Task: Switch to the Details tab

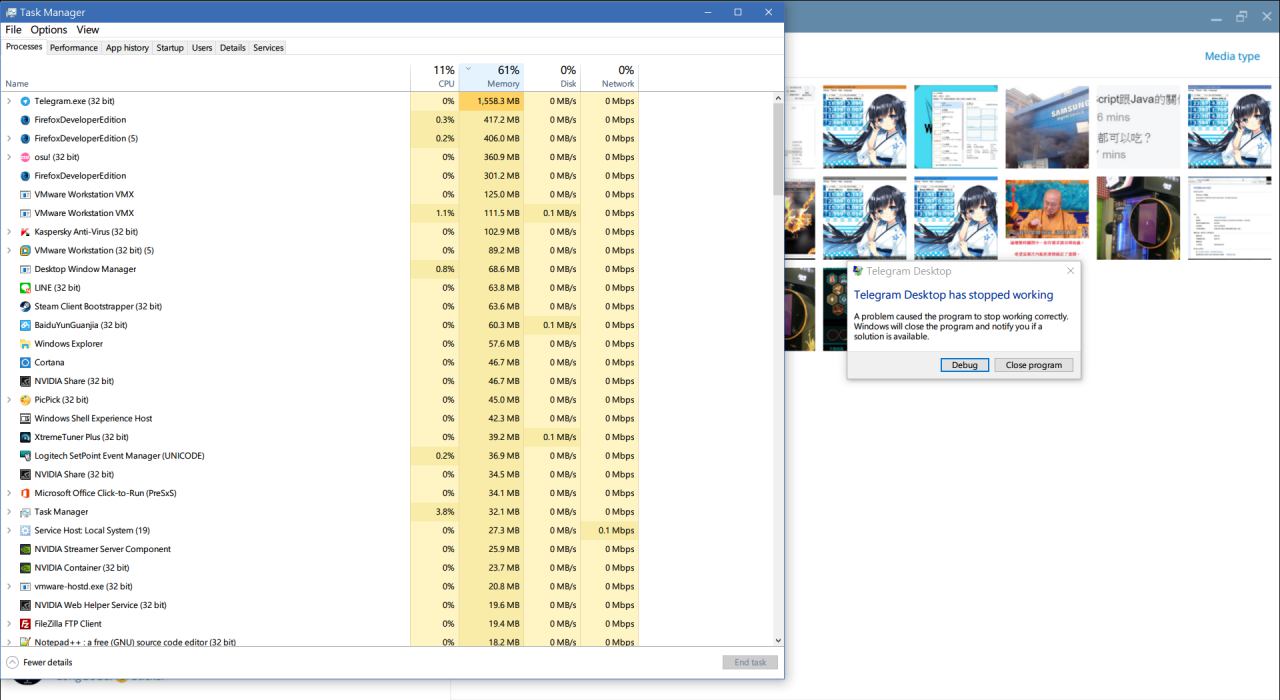Action: coord(232,48)
